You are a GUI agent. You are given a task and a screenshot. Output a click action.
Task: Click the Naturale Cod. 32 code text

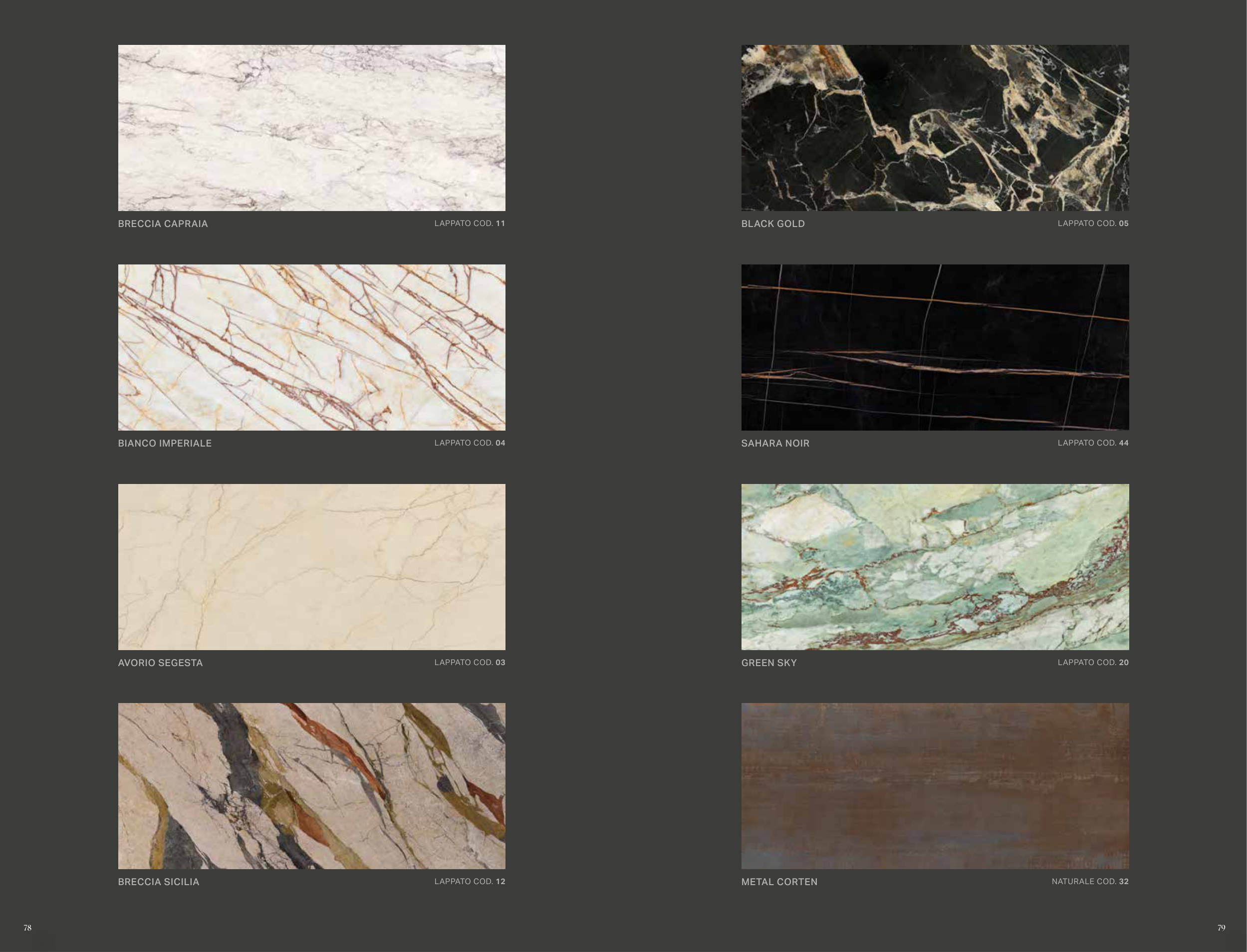(1090, 881)
